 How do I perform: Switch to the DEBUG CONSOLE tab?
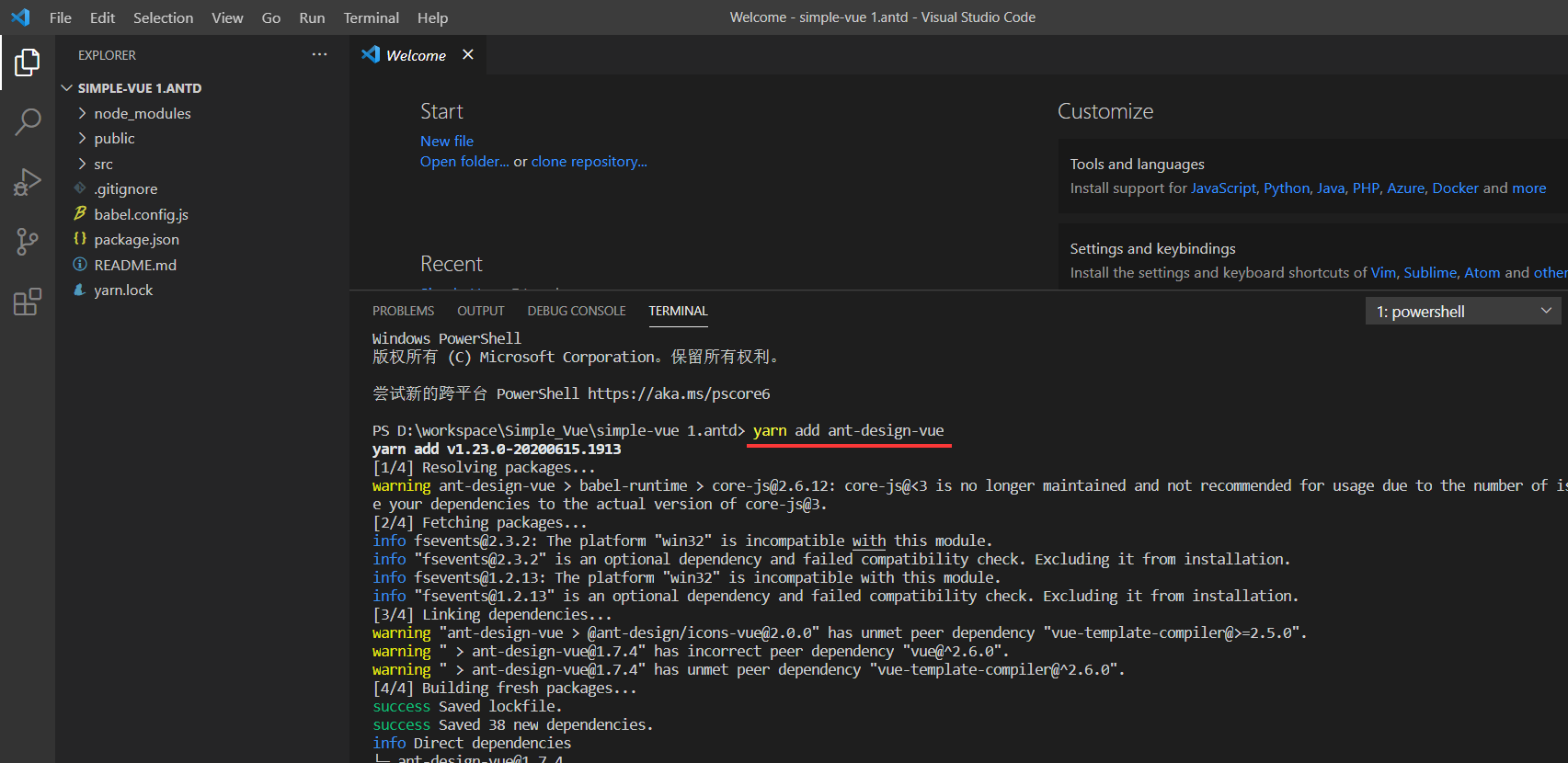point(577,311)
